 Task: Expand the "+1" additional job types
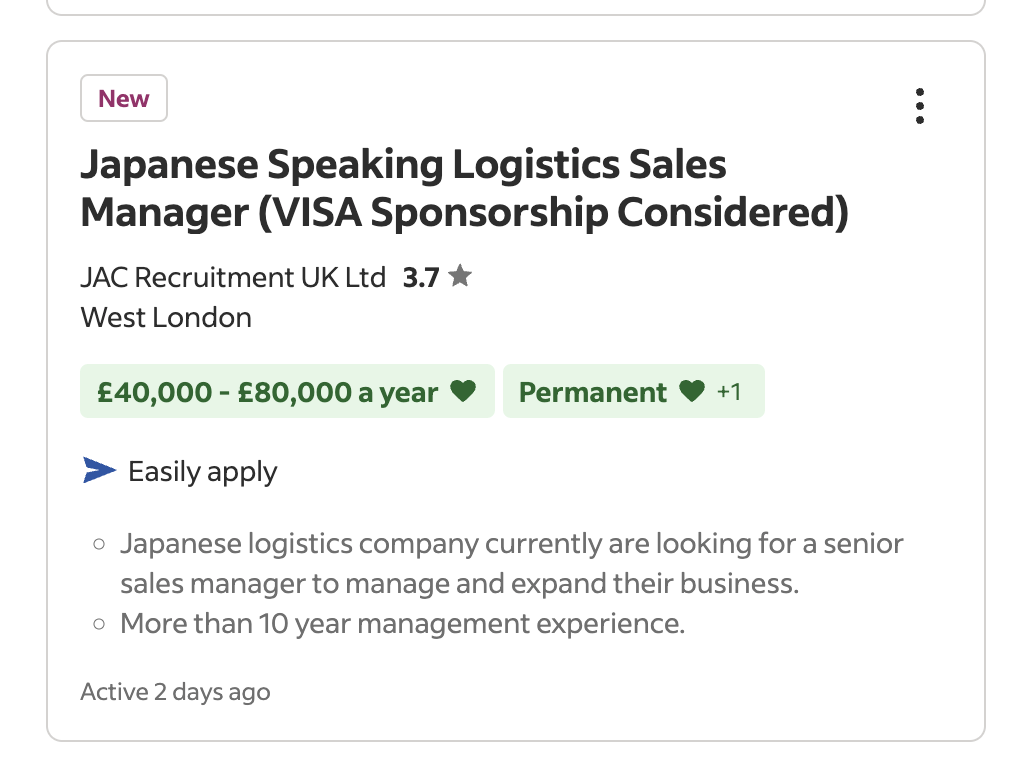[730, 391]
